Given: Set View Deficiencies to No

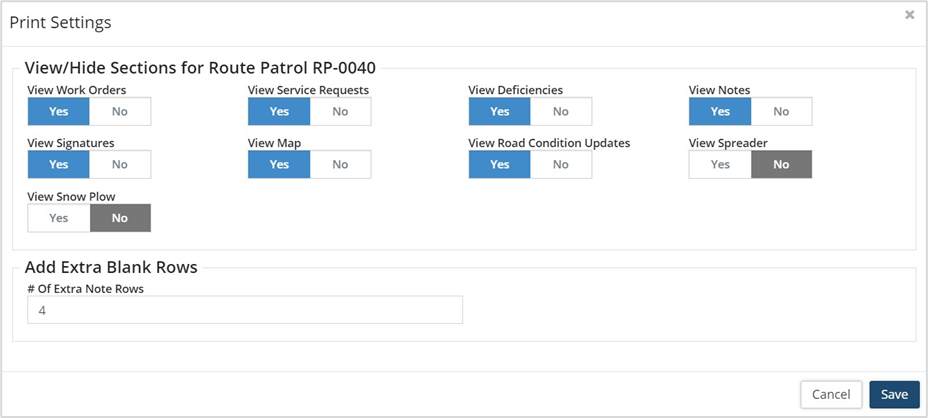Looking at the screenshot, I should click(561, 111).
